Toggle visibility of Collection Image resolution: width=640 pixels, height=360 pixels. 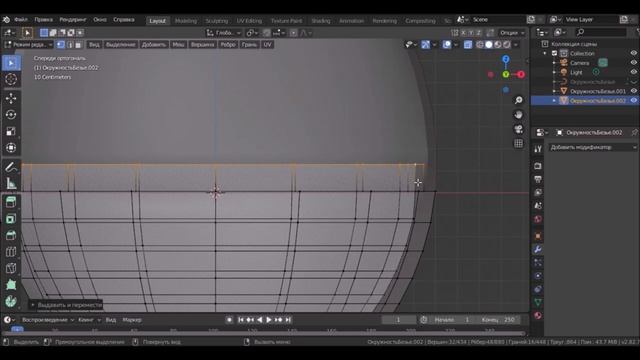[x=633, y=53]
